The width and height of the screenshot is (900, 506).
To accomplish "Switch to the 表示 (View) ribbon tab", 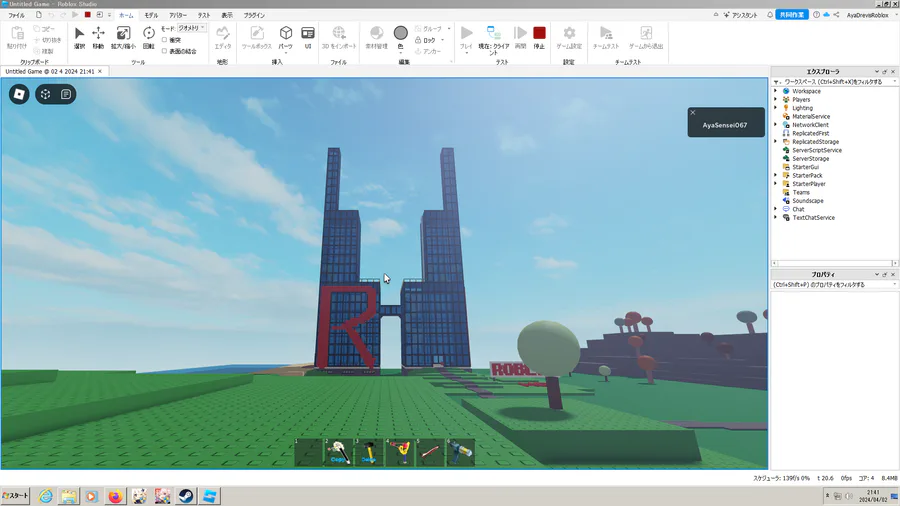I will pyautogui.click(x=227, y=15).
